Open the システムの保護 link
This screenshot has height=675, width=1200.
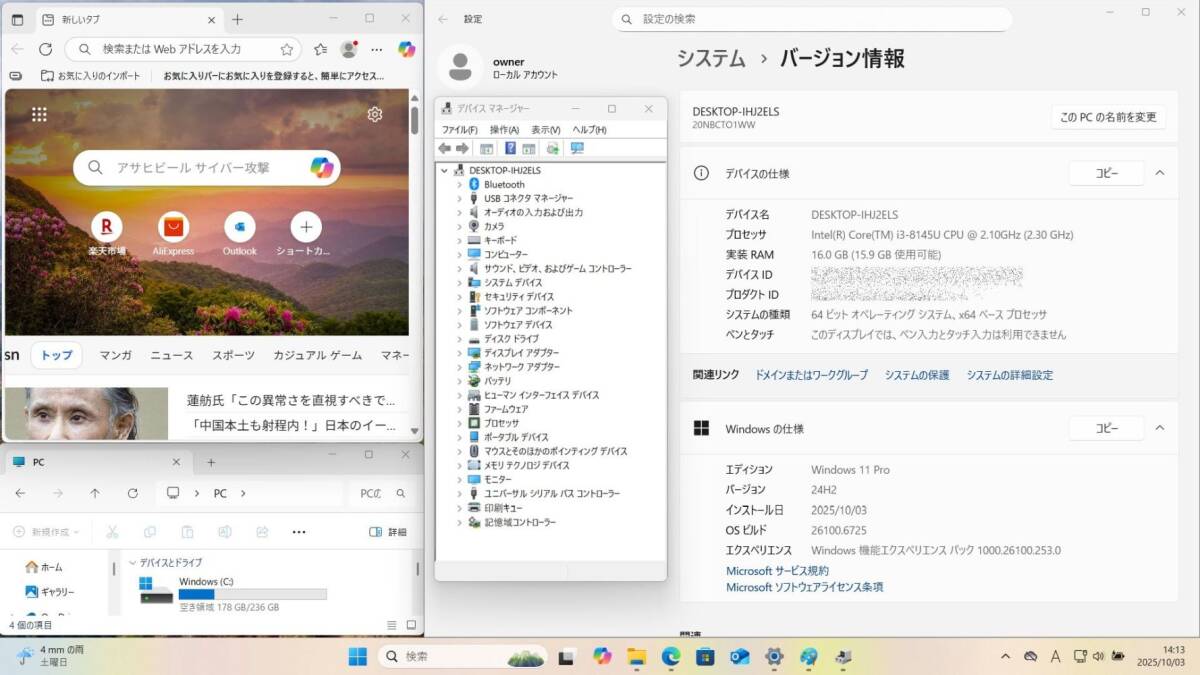916,375
